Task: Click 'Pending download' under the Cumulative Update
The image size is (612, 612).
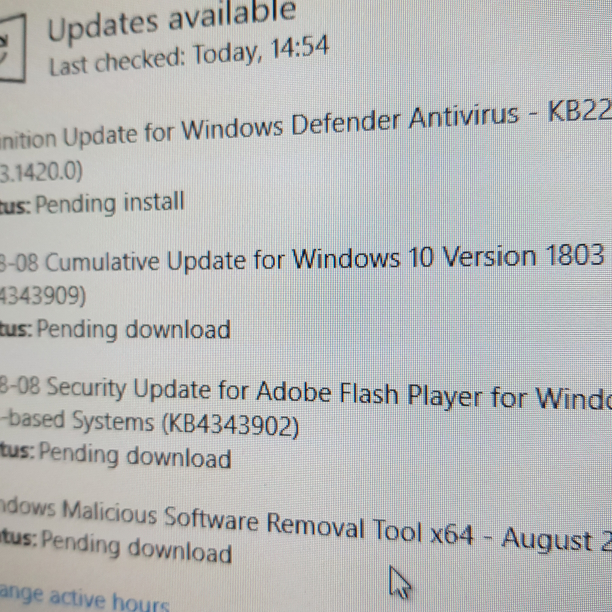Action: point(133,329)
